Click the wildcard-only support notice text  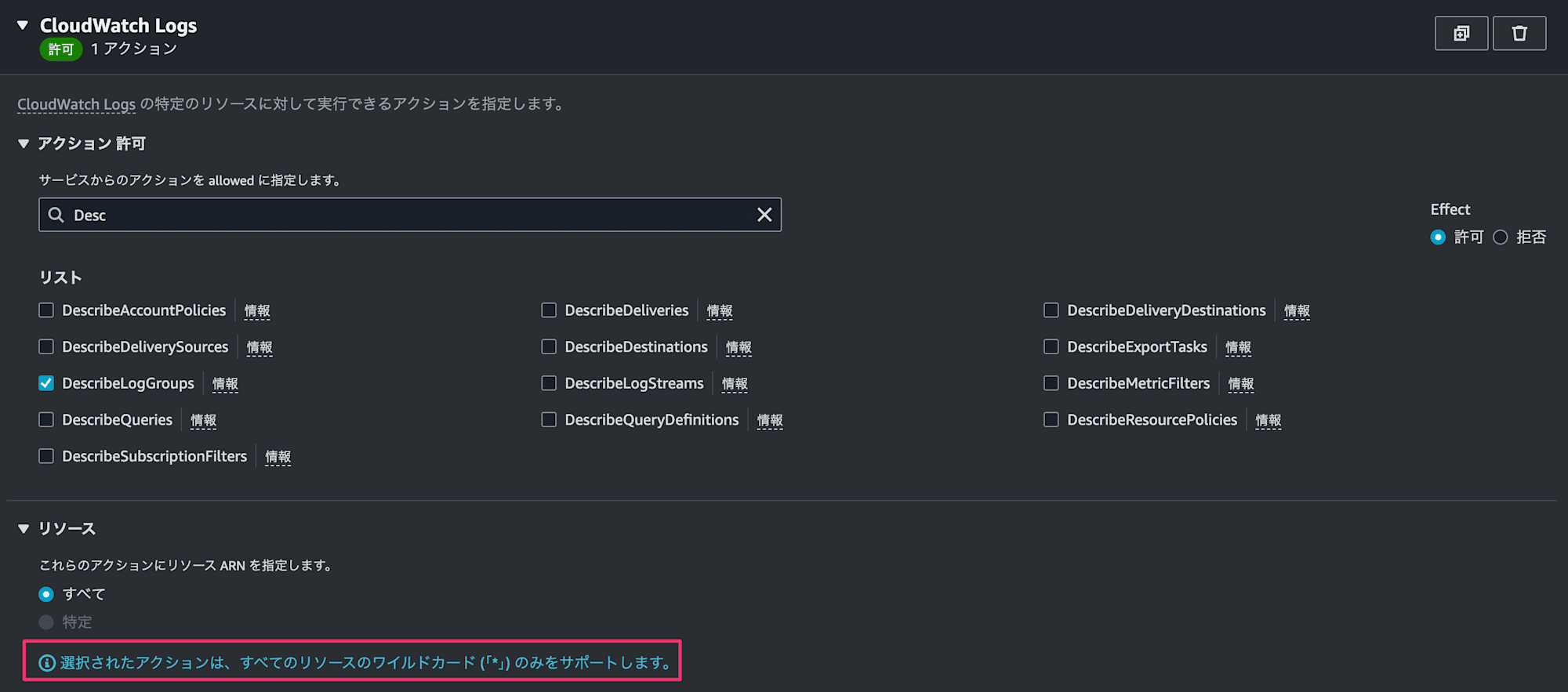(x=368, y=663)
